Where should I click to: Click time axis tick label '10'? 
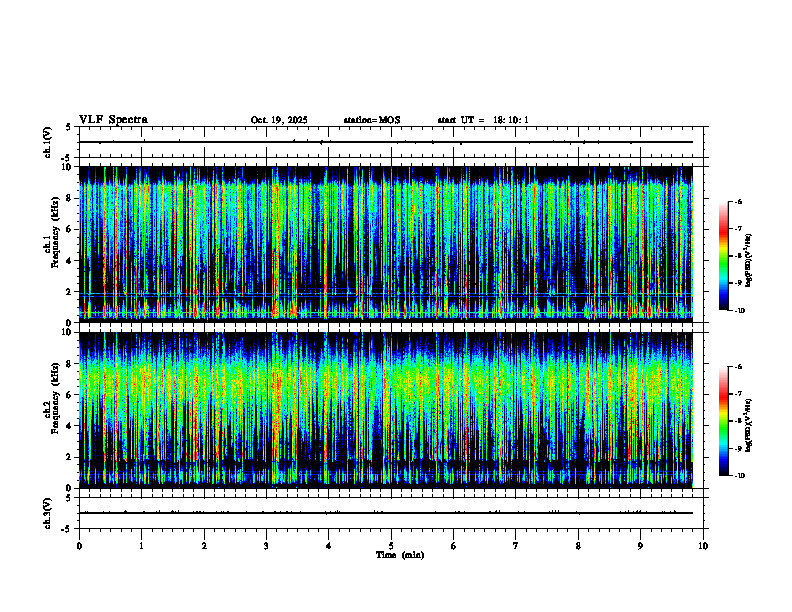point(703,546)
